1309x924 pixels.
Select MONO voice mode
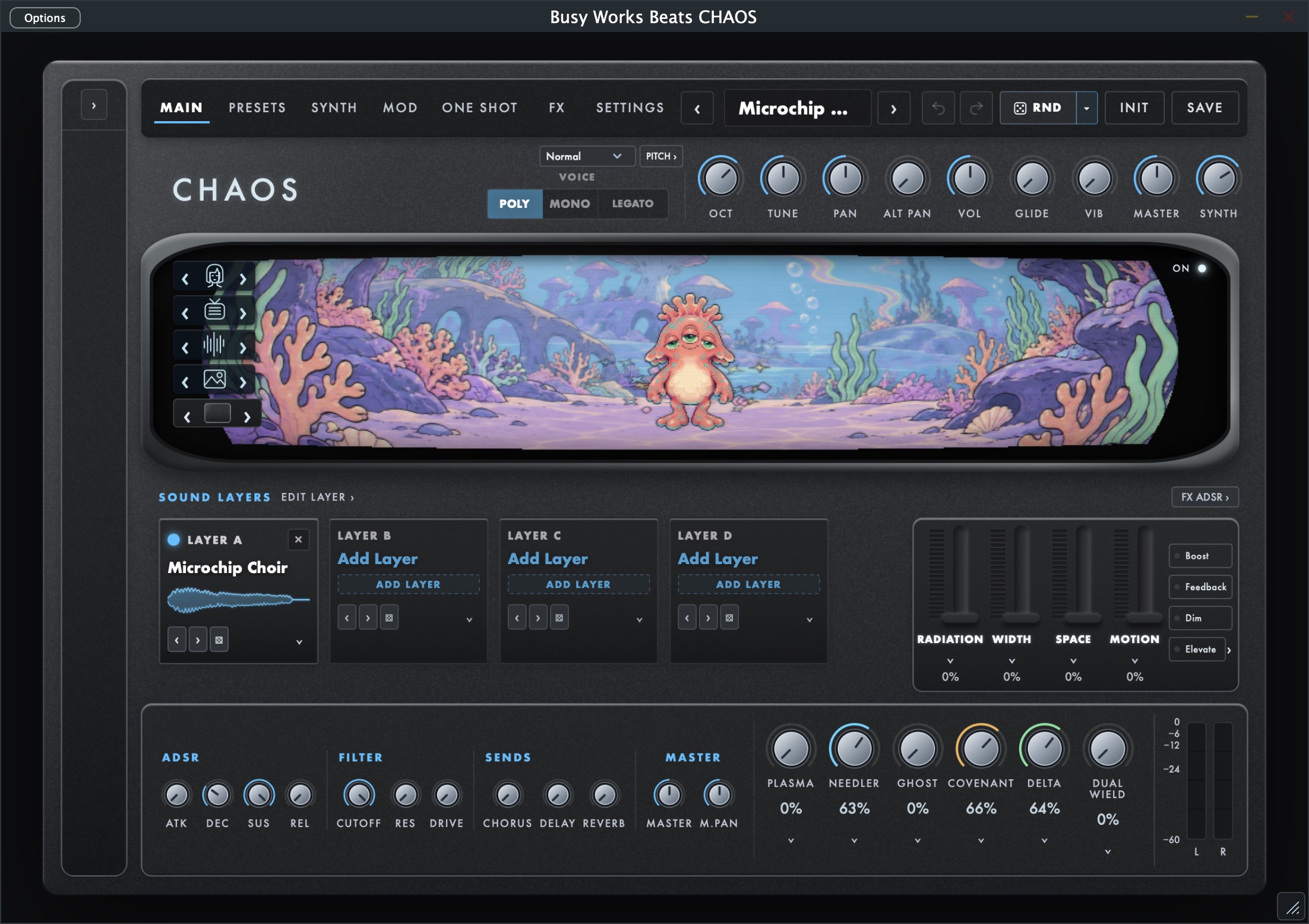[x=570, y=204]
